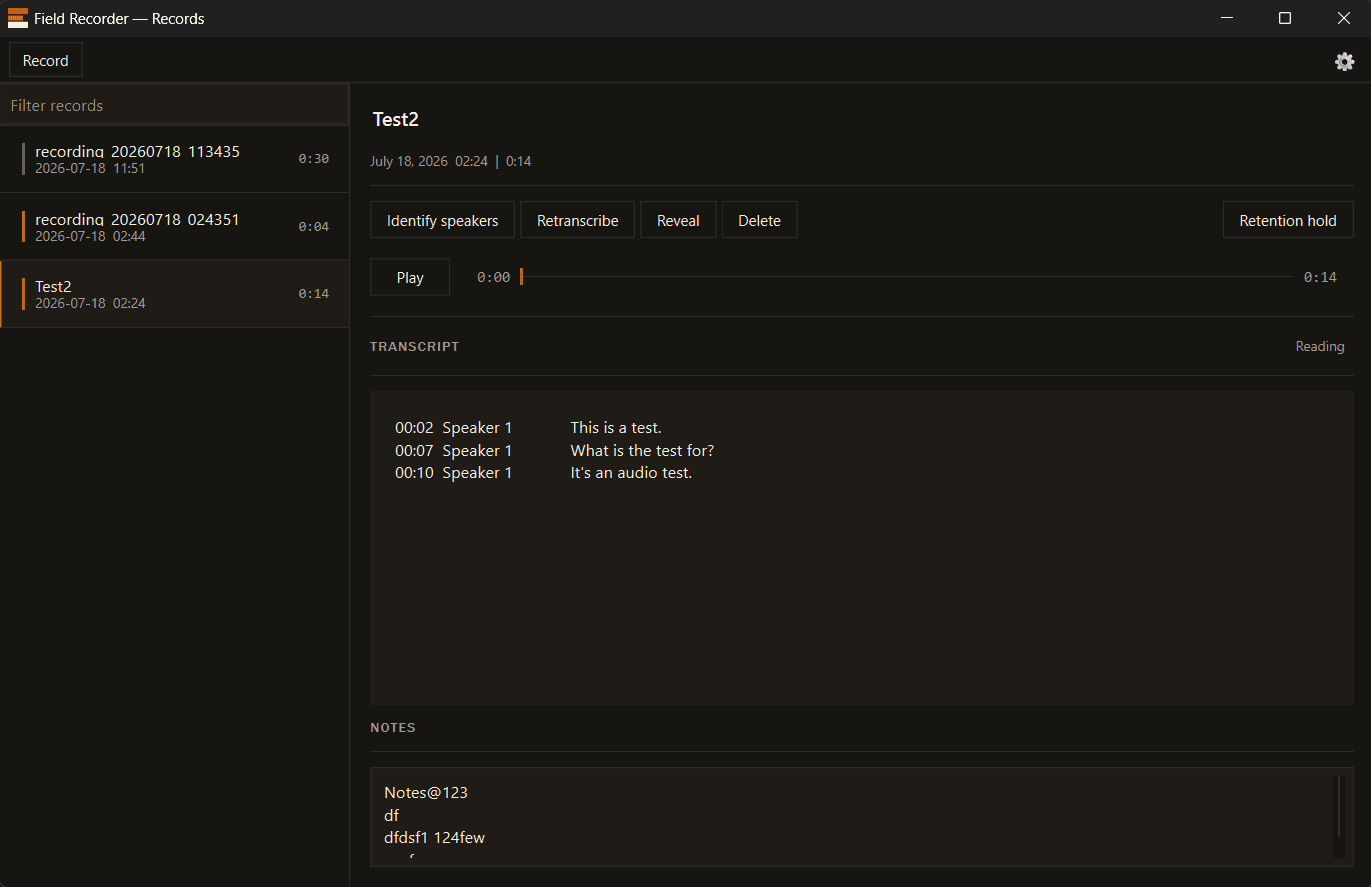Click the Speaker 1 label at 00:07

click(477, 450)
